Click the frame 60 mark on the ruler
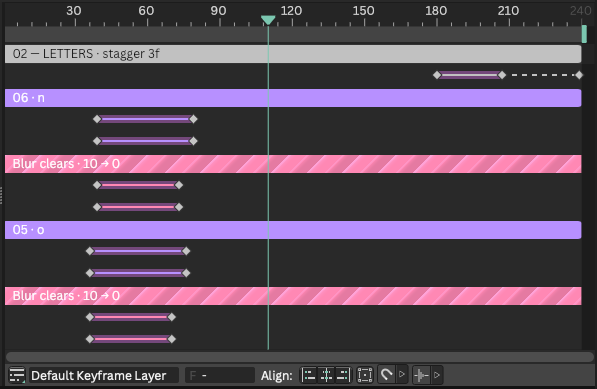The image size is (597, 389). [x=146, y=10]
